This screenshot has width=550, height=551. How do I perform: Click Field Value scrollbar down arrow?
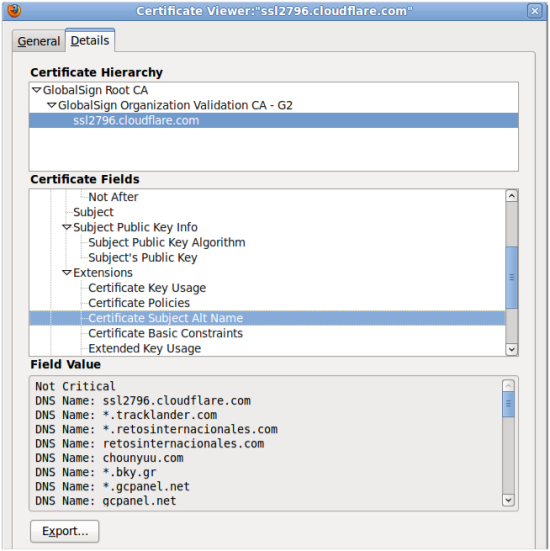[x=509, y=500]
